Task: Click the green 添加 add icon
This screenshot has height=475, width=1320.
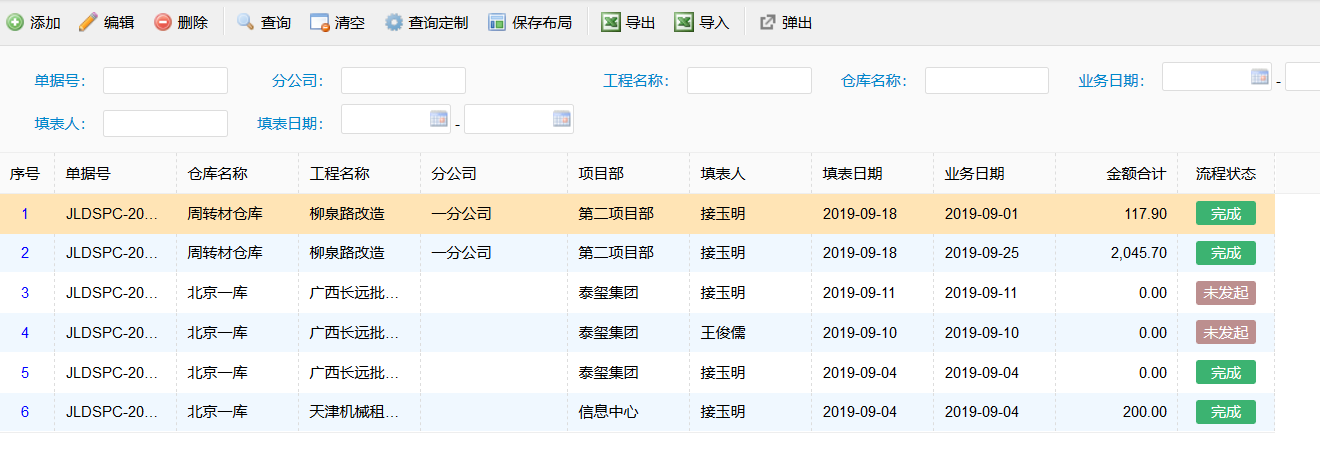Action: (15, 22)
